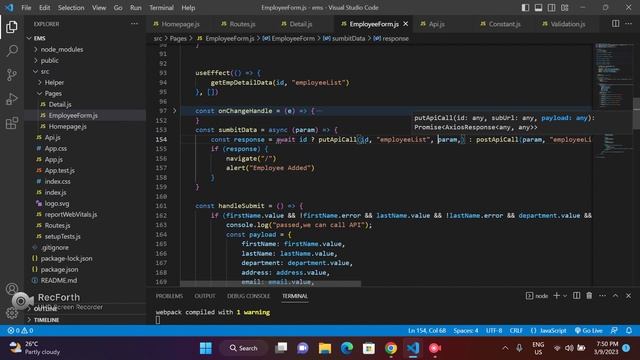Open Source Control view

pyautogui.click(x=12, y=75)
